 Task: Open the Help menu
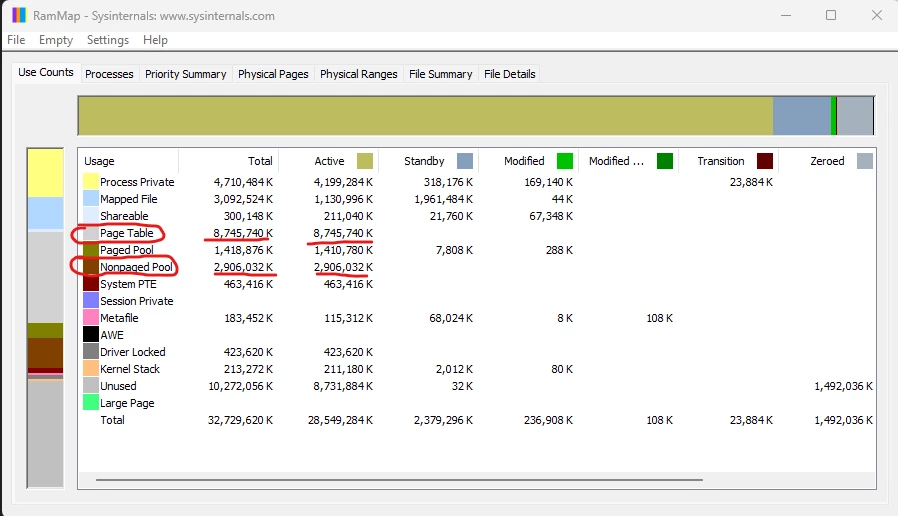pos(155,40)
